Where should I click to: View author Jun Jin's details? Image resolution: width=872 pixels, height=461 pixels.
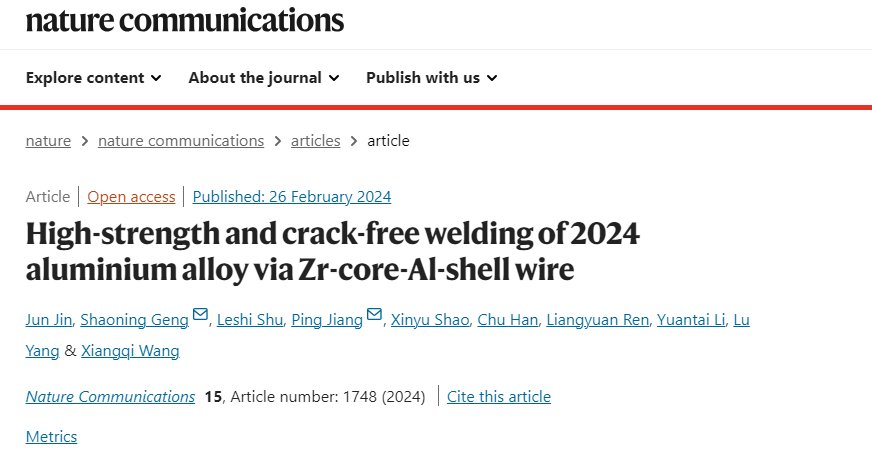point(48,320)
